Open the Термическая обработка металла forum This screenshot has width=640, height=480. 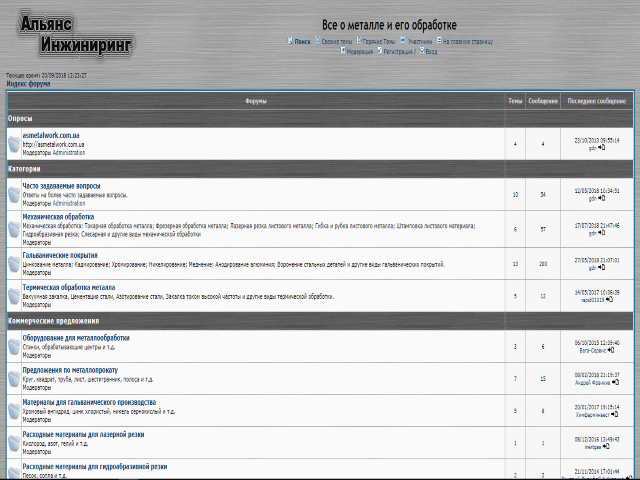(x=75, y=287)
